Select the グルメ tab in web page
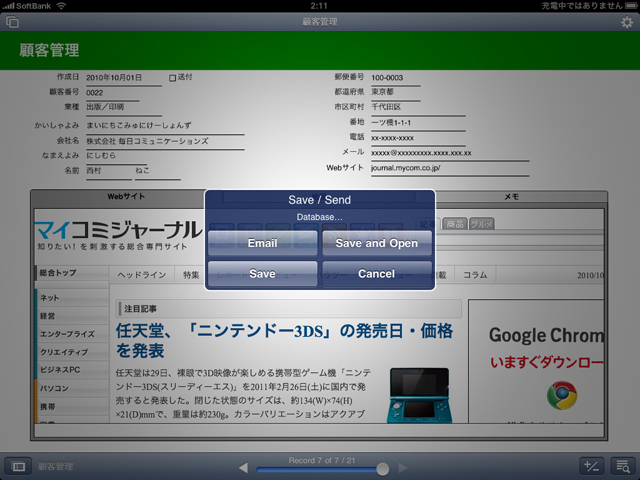The height and width of the screenshot is (480, 640). (482, 224)
